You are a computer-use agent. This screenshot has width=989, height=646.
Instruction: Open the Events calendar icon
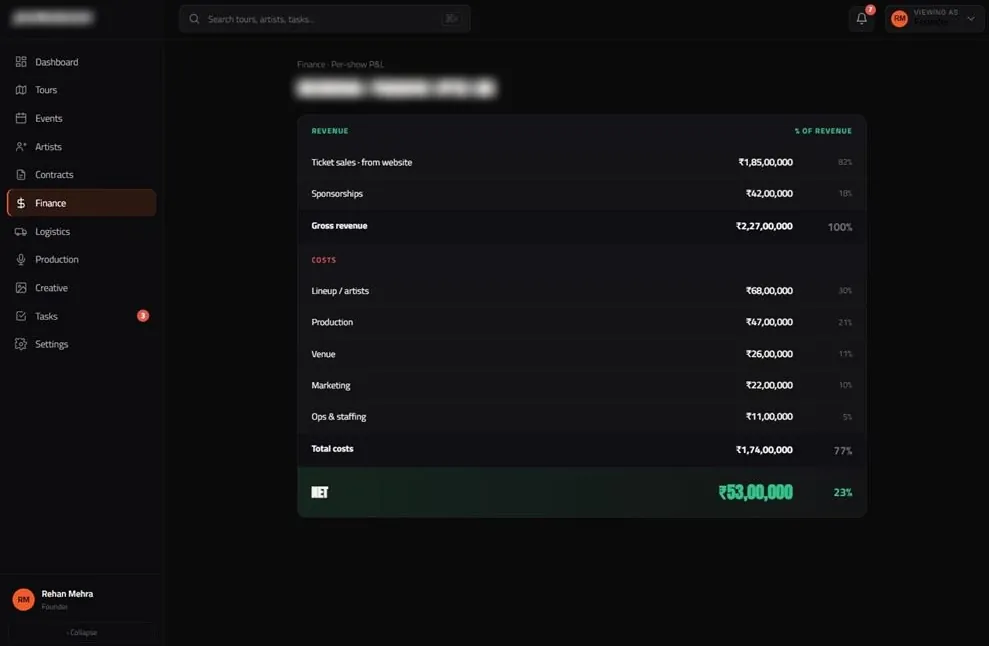(x=21, y=118)
